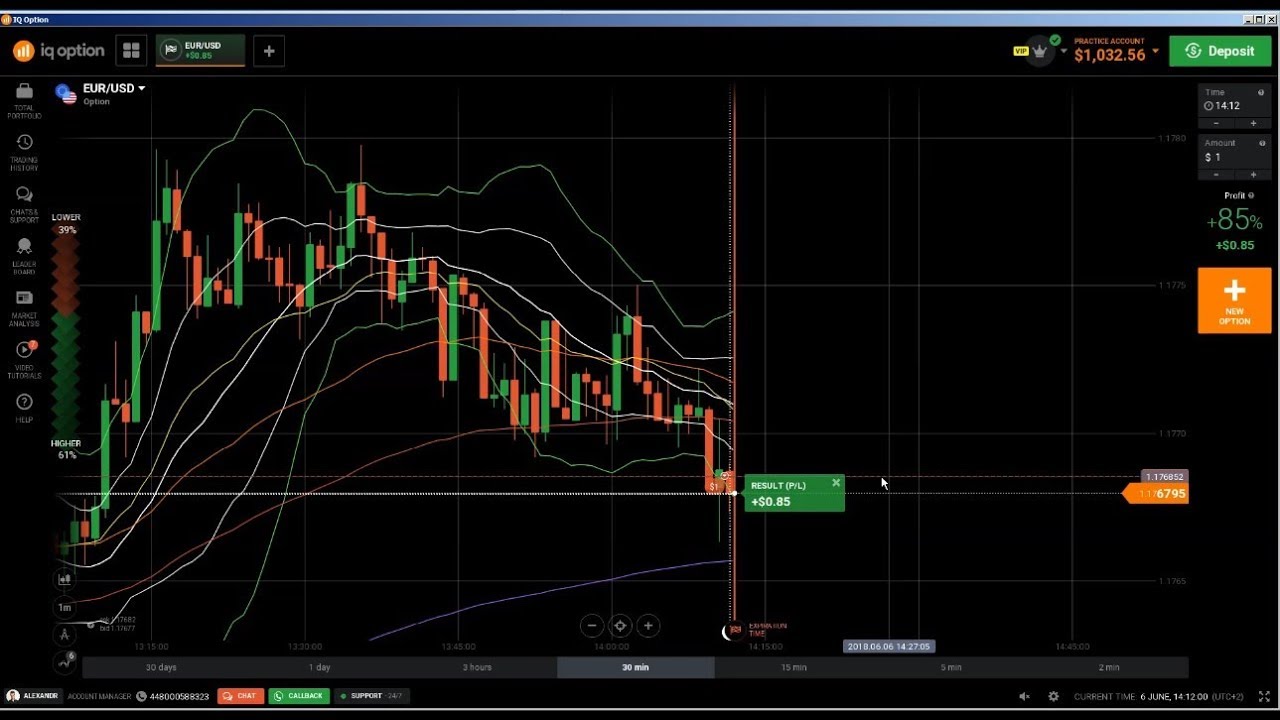Click the Higher 61% sentiment label

pyautogui.click(x=66, y=449)
